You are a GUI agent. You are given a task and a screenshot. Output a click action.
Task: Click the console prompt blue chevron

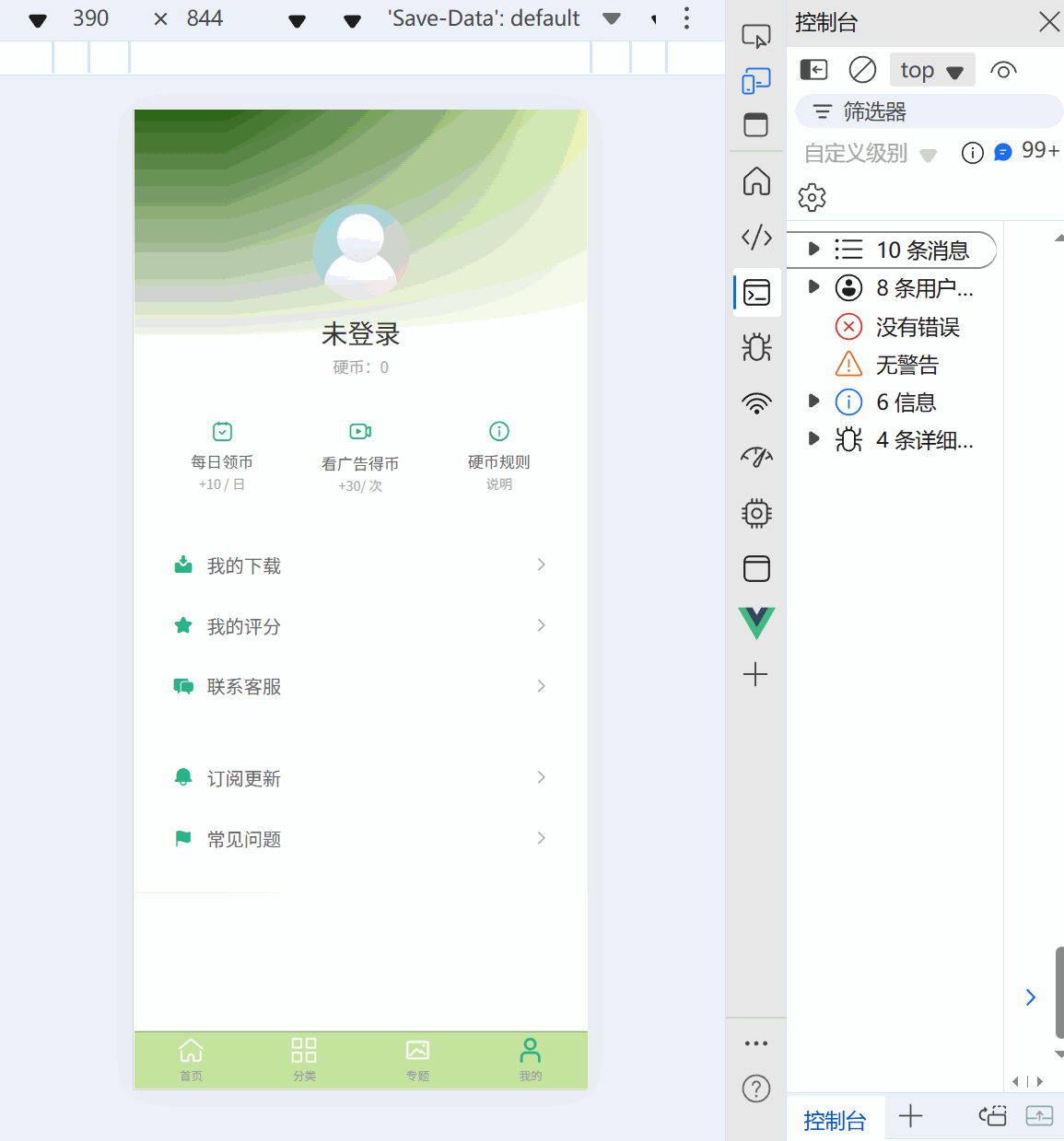pyautogui.click(x=1031, y=997)
